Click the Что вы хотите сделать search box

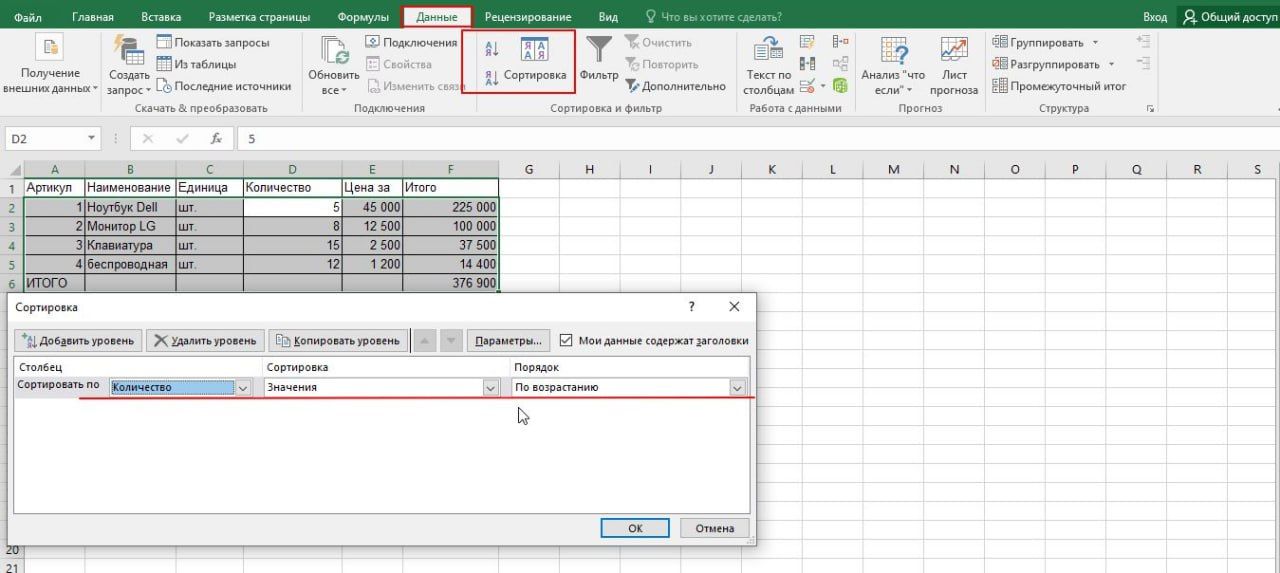click(714, 17)
